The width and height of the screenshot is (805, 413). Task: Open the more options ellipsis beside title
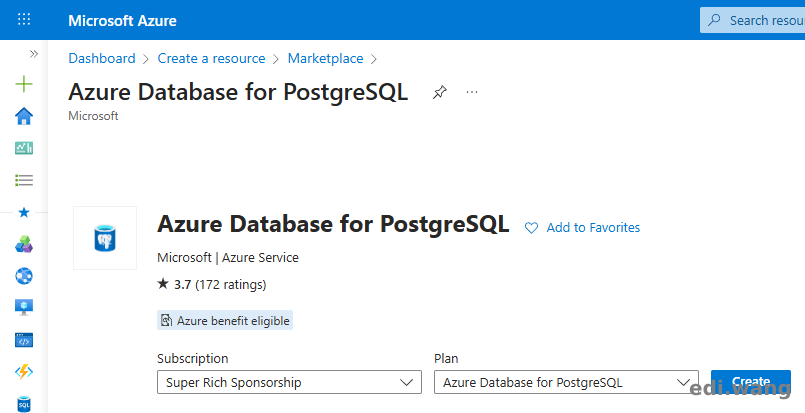(x=472, y=92)
